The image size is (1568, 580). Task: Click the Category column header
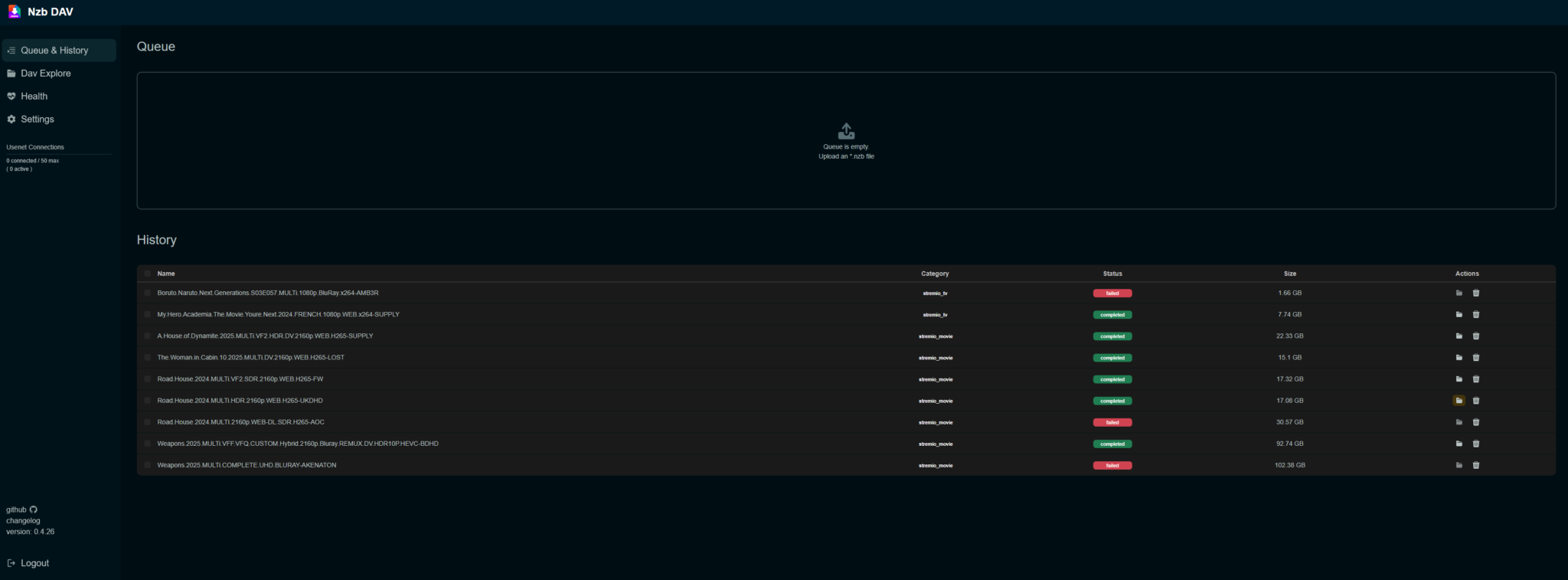click(x=935, y=274)
